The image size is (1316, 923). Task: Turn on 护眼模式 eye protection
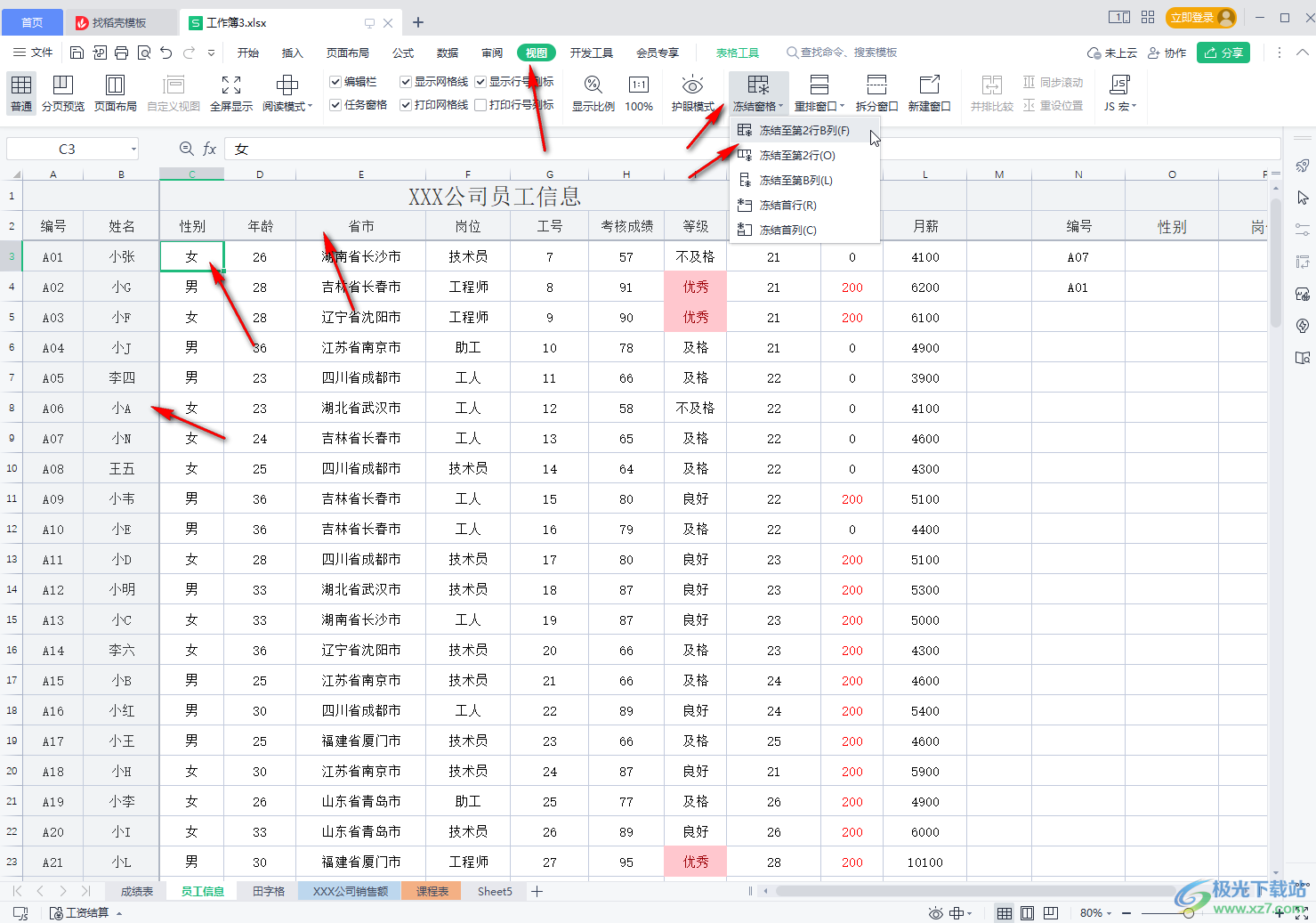(x=692, y=93)
